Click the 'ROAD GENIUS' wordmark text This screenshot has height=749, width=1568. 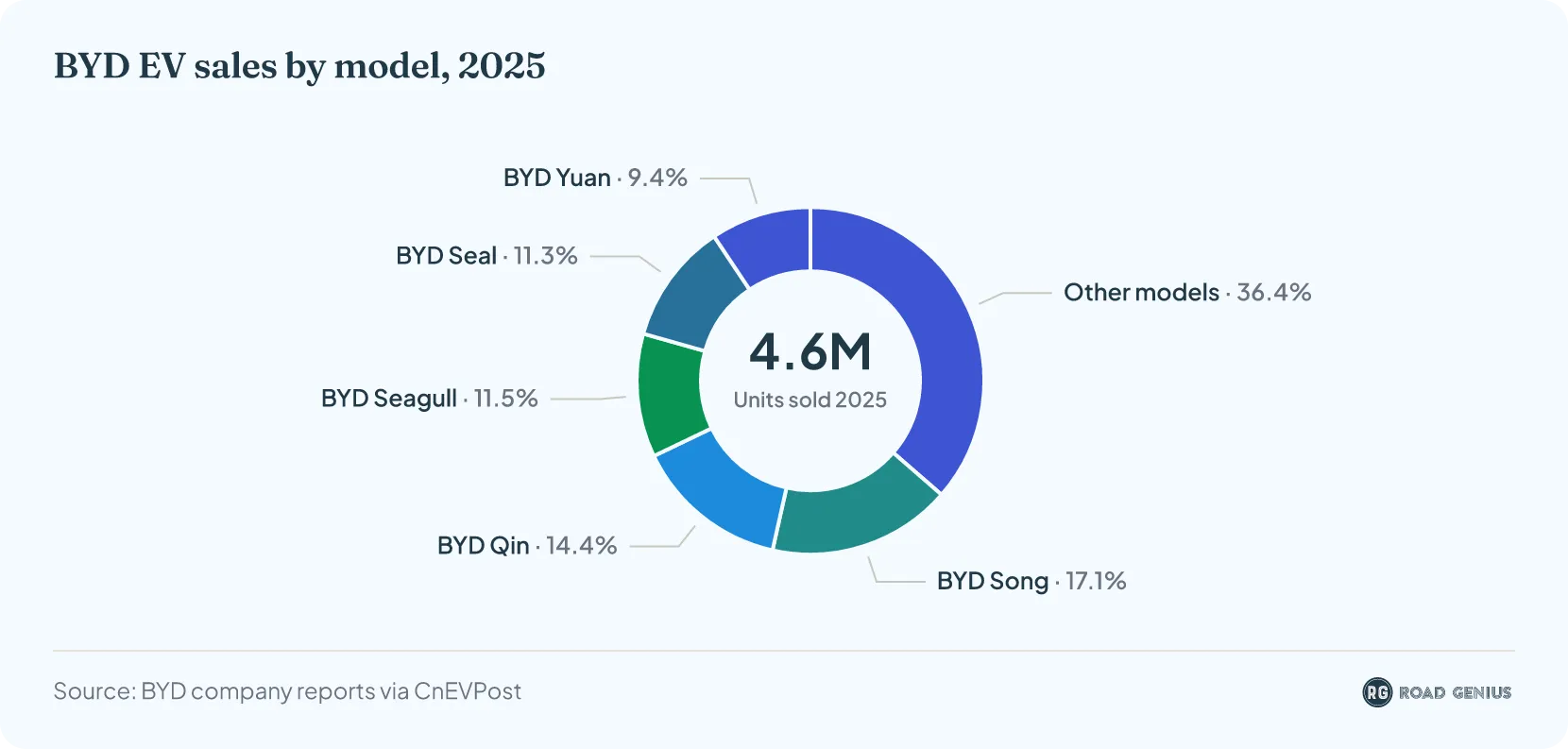tap(1455, 692)
